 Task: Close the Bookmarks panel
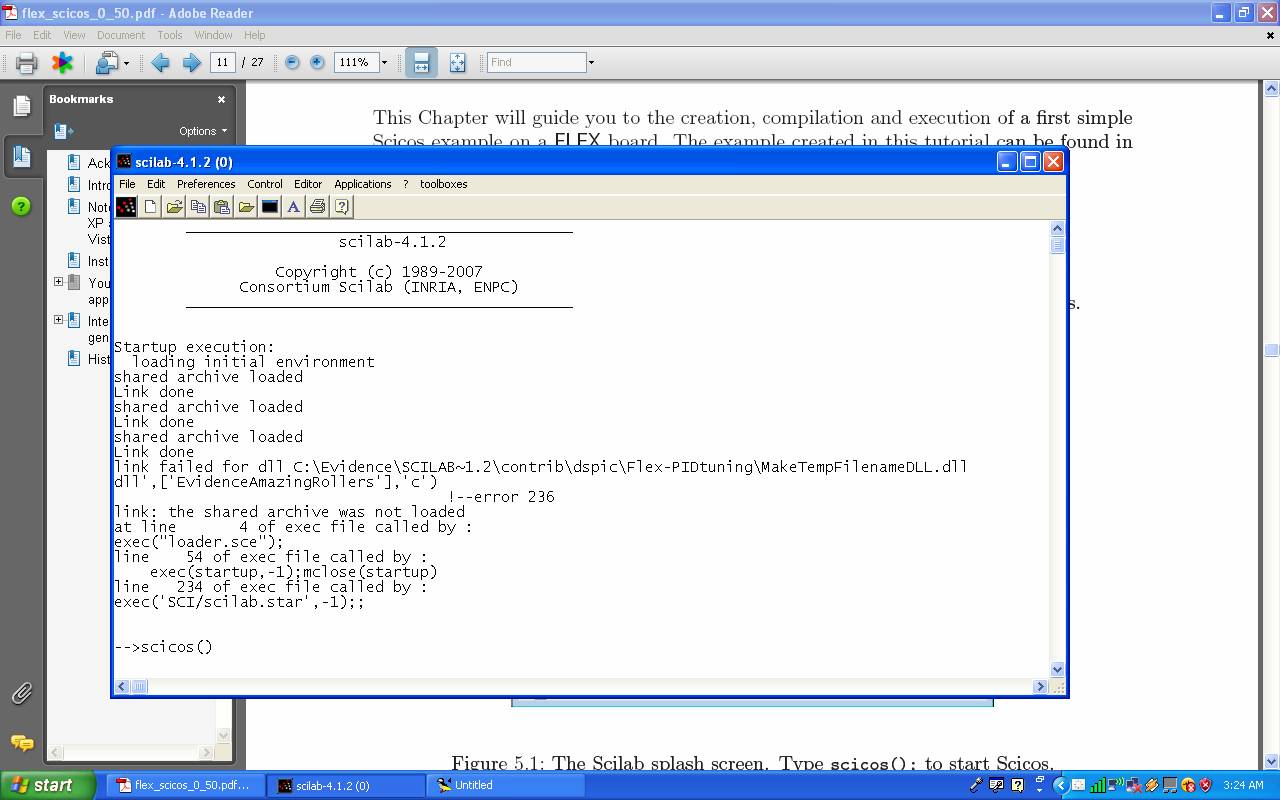pyautogui.click(x=221, y=99)
